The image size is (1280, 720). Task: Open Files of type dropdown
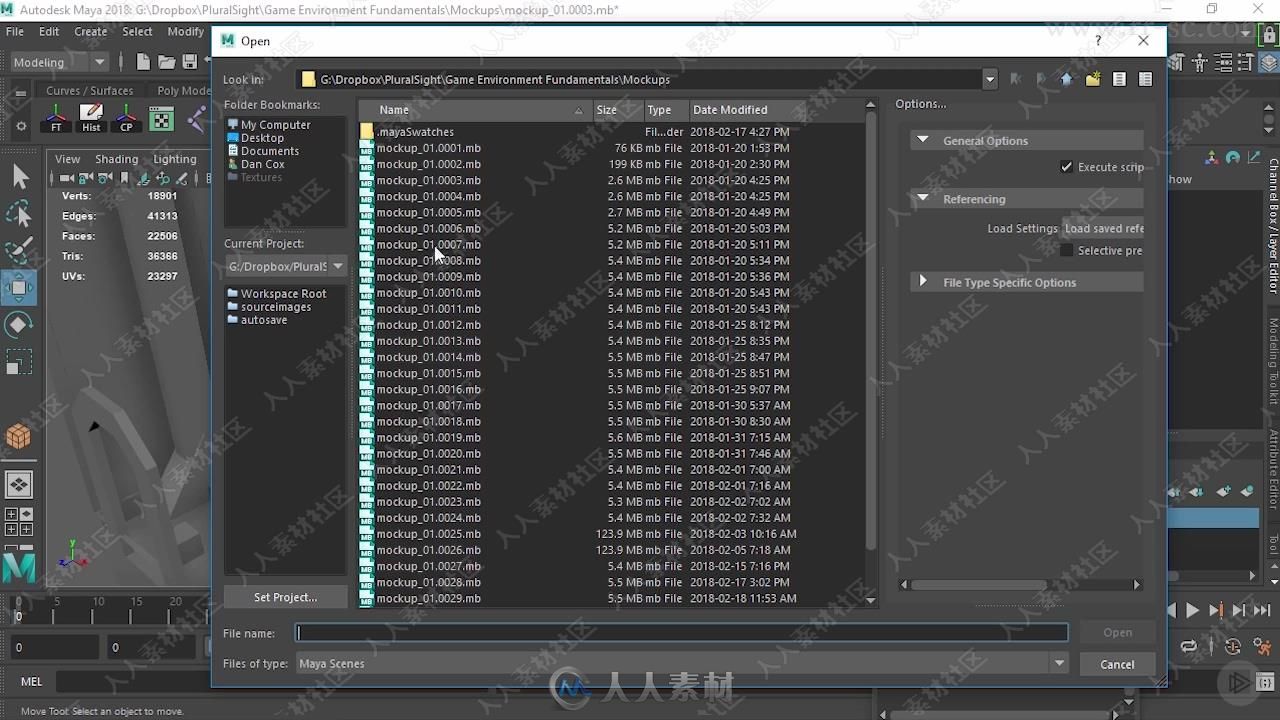1059,663
